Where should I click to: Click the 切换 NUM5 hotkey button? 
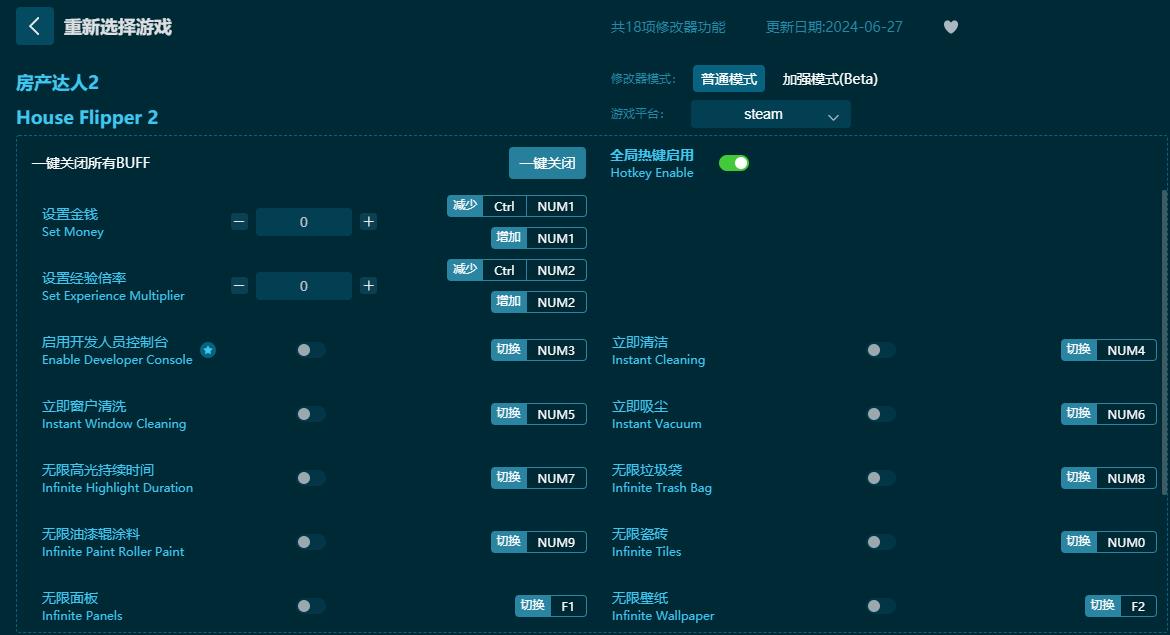[x=539, y=414]
